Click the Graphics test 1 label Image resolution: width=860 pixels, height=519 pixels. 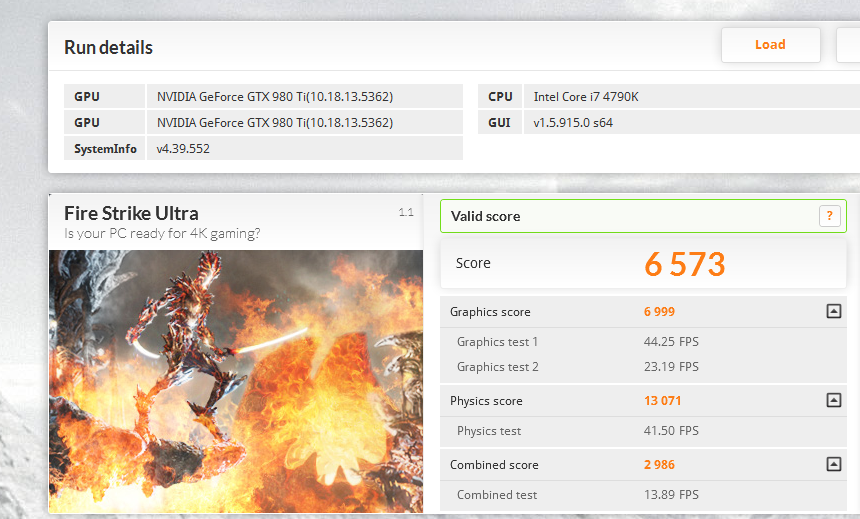coord(497,342)
